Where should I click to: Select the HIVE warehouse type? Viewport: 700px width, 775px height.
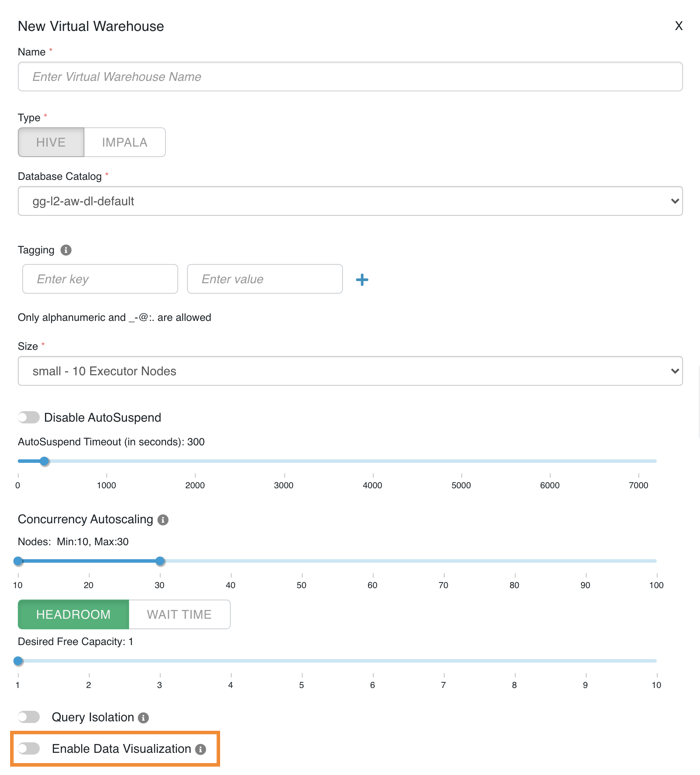[51, 142]
